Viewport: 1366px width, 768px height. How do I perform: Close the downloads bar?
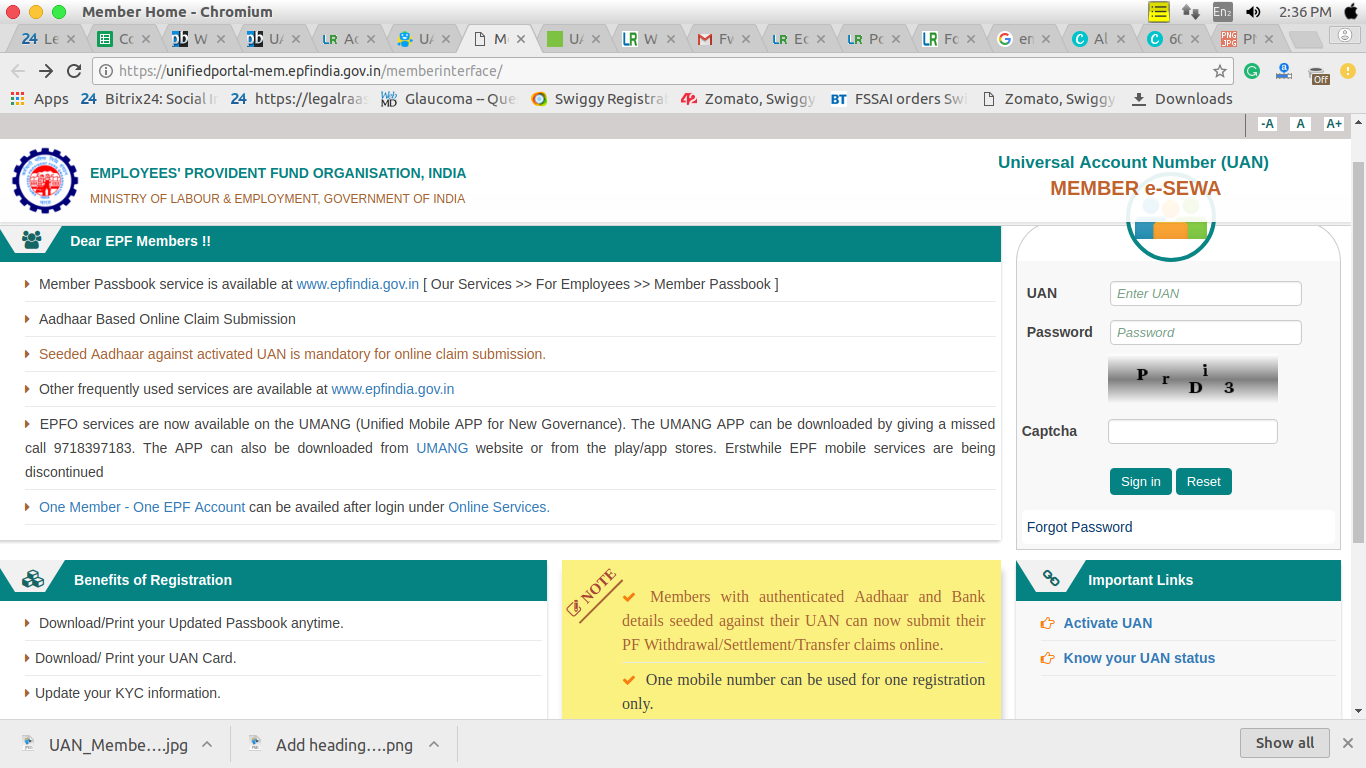point(1348,743)
